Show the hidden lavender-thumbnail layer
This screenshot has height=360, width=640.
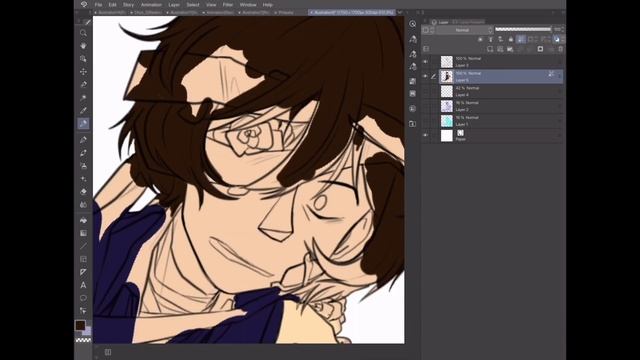(x=425, y=106)
